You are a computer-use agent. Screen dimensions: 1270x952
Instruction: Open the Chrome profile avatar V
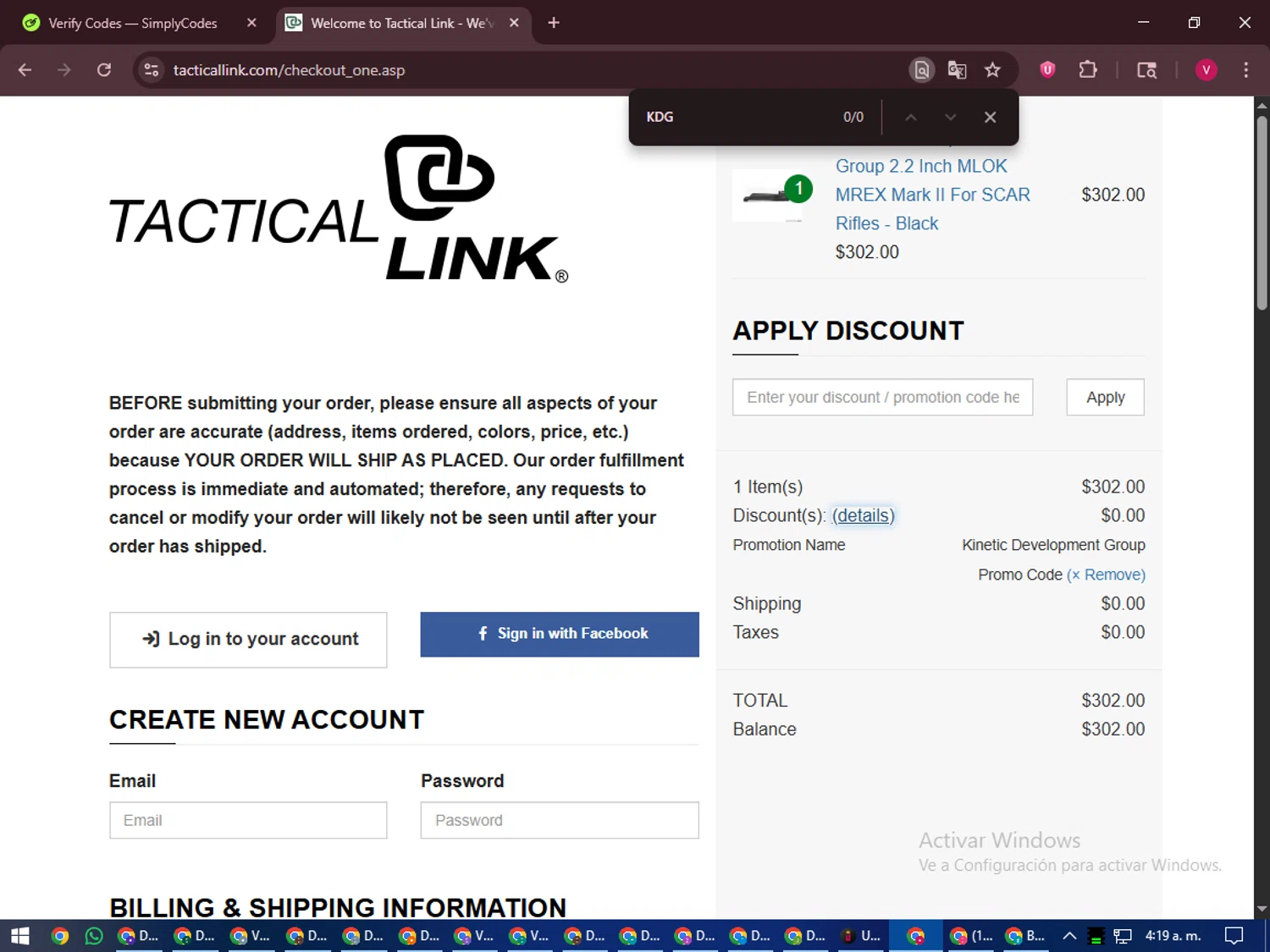[1206, 70]
